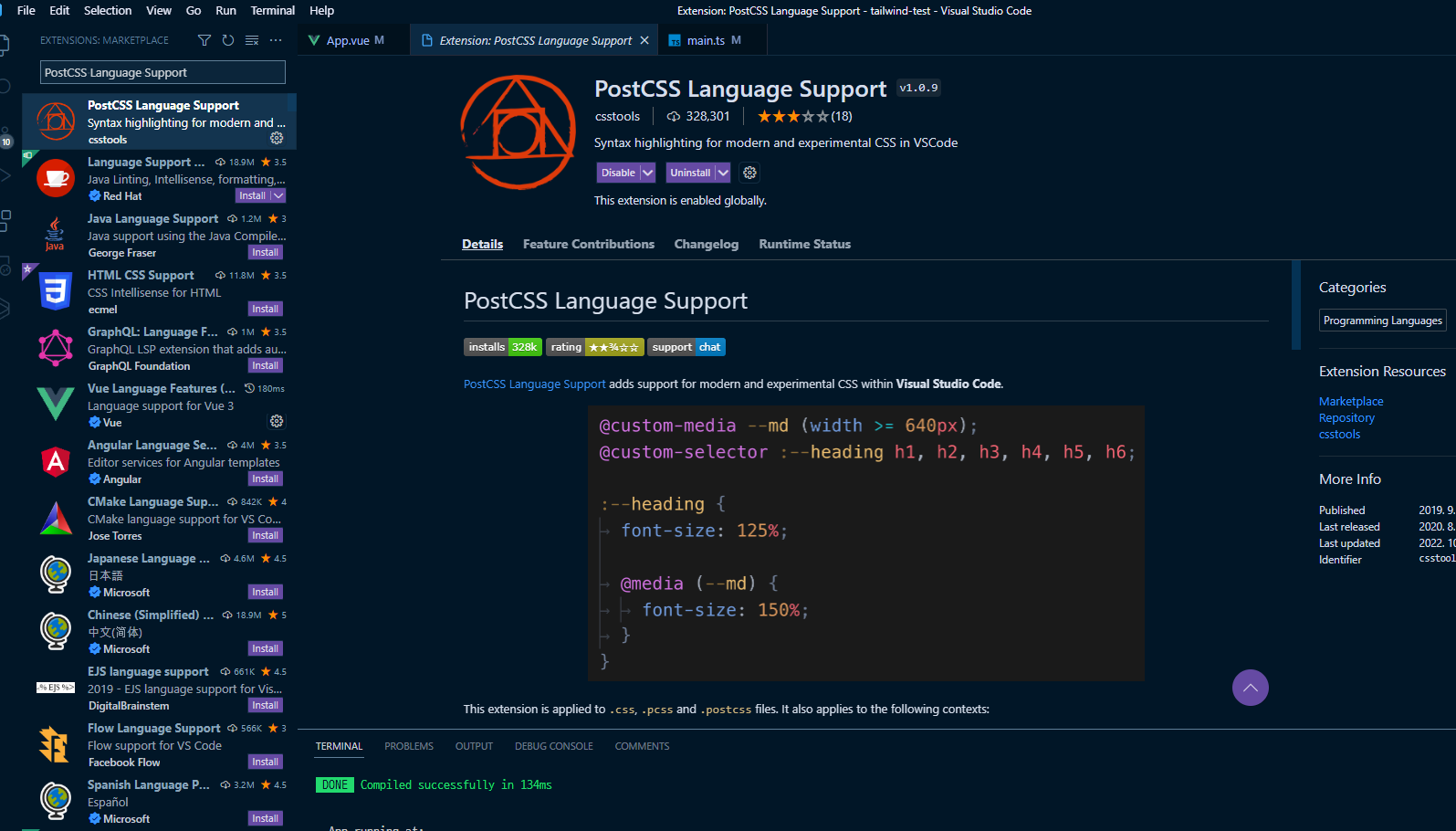This screenshot has height=831, width=1456.
Task: Open the Disable dropdown arrow
Action: pos(648,173)
